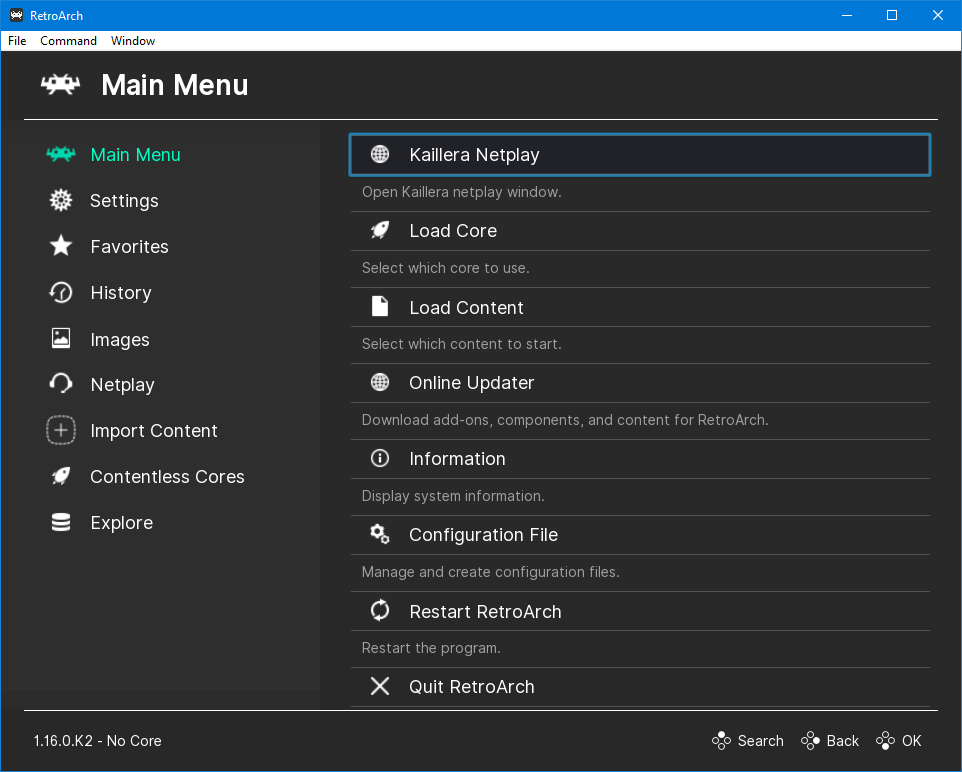
Task: Click the '1.16.0.K2 - No Core' version text
Action: [x=98, y=741]
